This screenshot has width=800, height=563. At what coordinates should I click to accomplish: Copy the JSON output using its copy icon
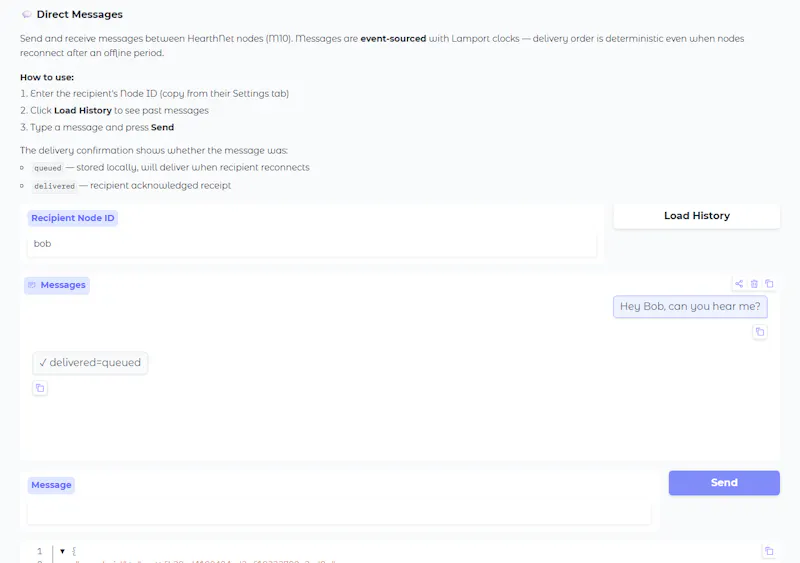pyautogui.click(x=769, y=551)
